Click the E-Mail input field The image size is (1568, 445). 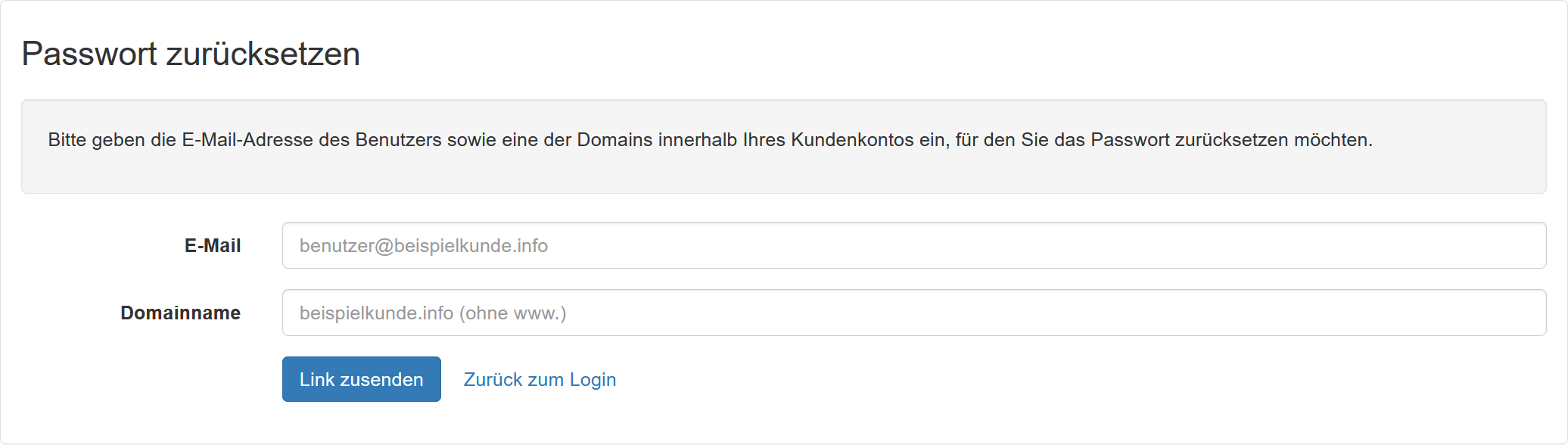(913, 245)
